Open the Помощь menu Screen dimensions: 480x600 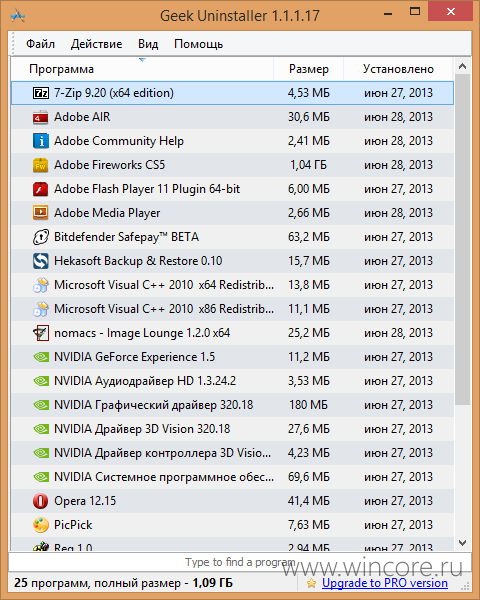198,44
